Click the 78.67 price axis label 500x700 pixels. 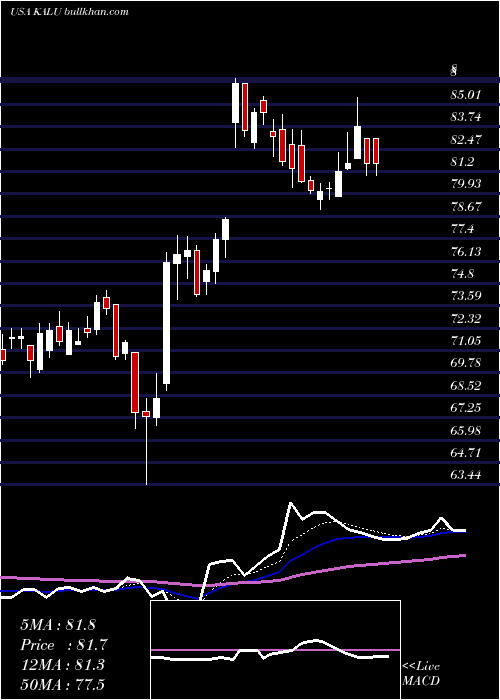(x=466, y=207)
